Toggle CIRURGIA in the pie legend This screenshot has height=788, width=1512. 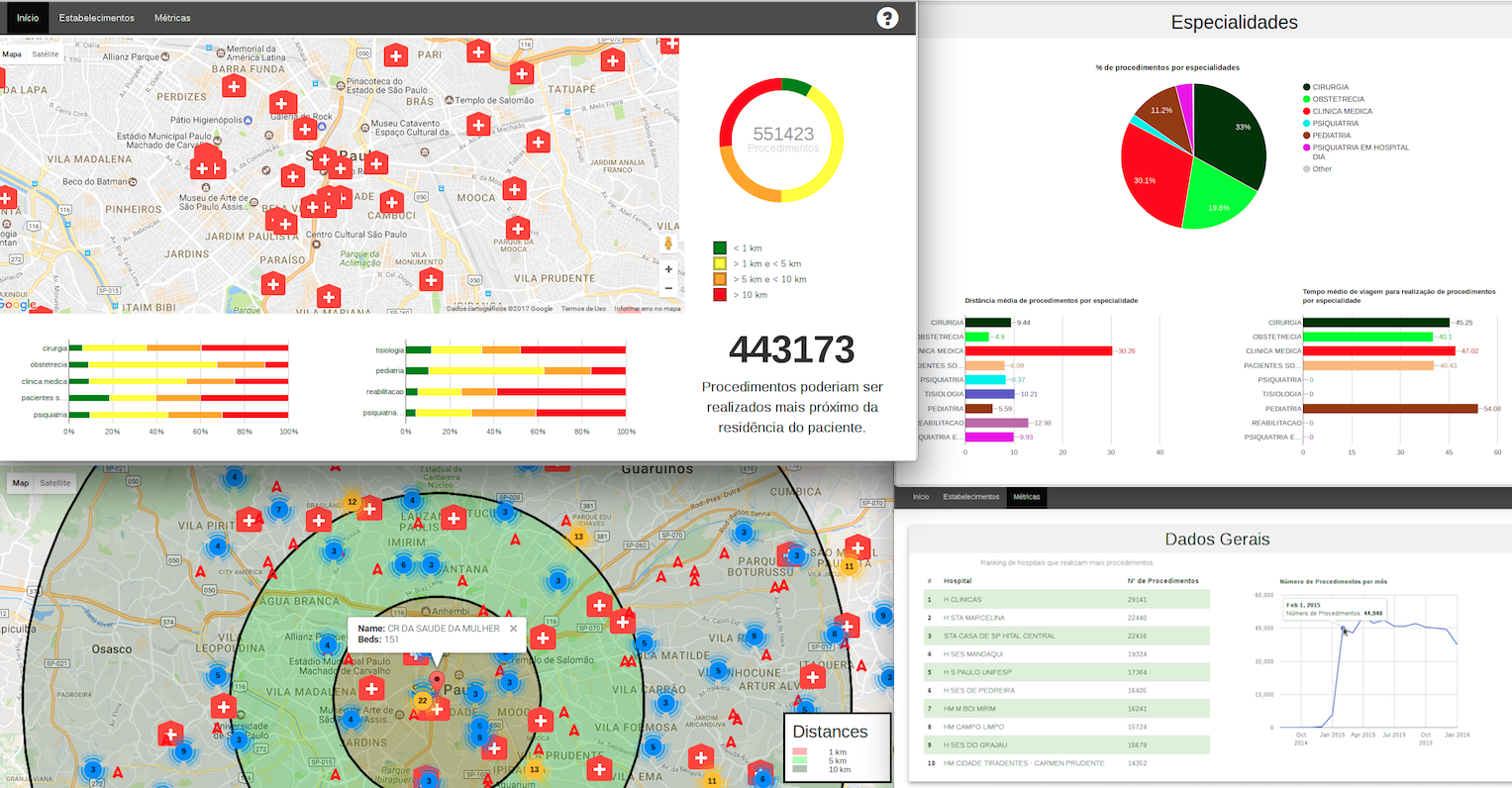point(1326,87)
